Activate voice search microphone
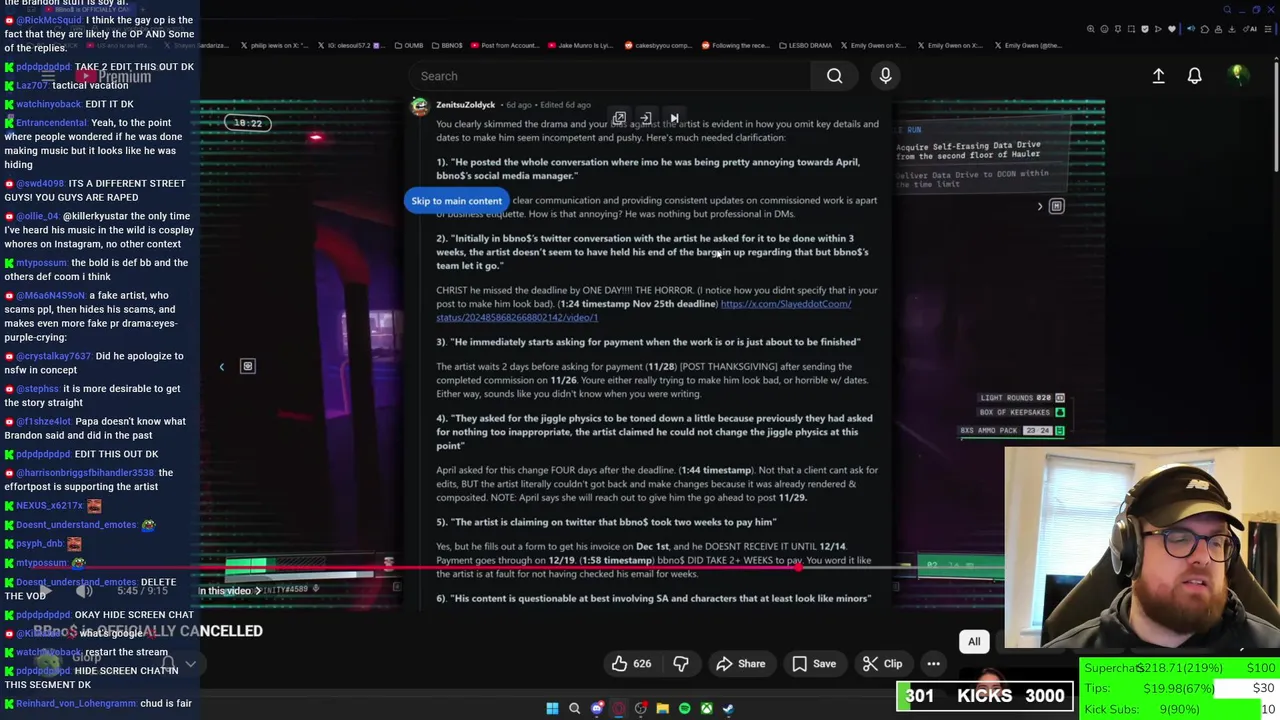This screenshot has height=720, width=1280. 885,76
